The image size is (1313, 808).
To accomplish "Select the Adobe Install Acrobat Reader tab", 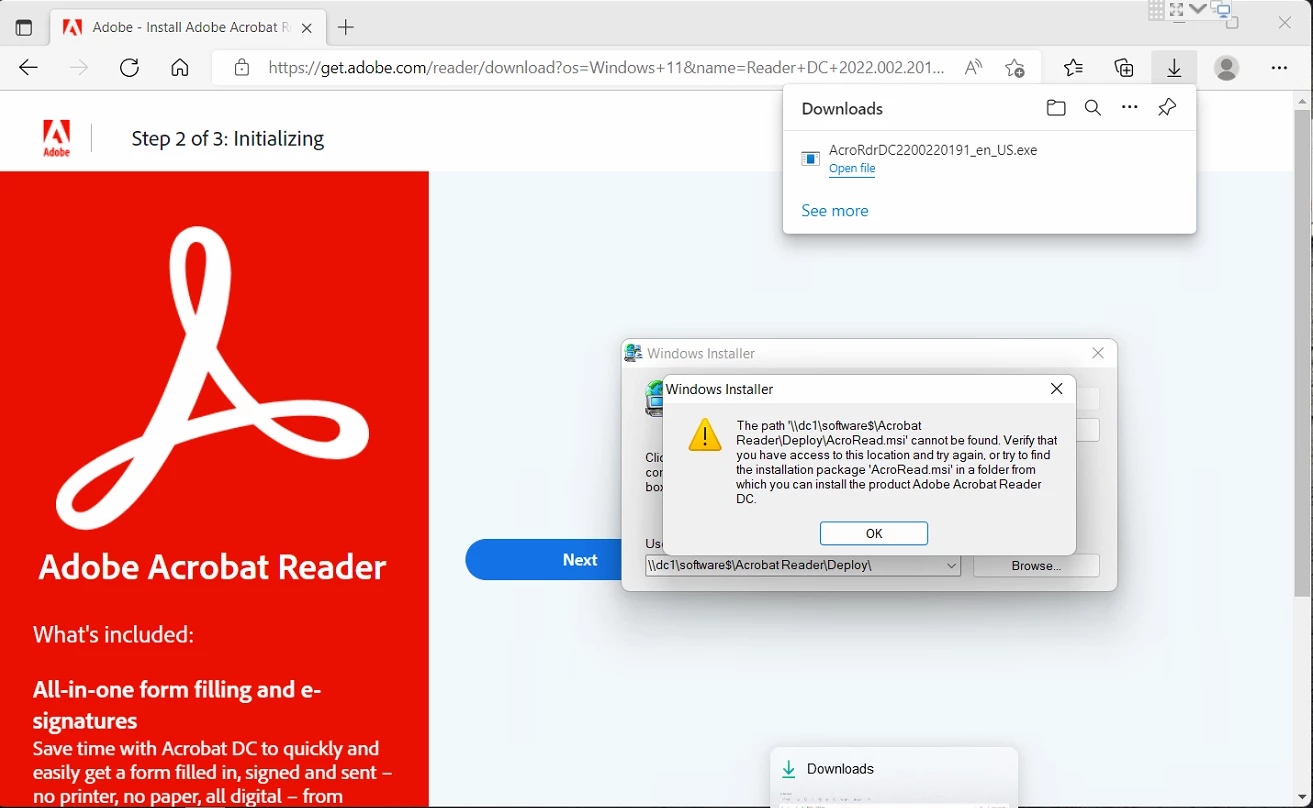I will tap(187, 28).
